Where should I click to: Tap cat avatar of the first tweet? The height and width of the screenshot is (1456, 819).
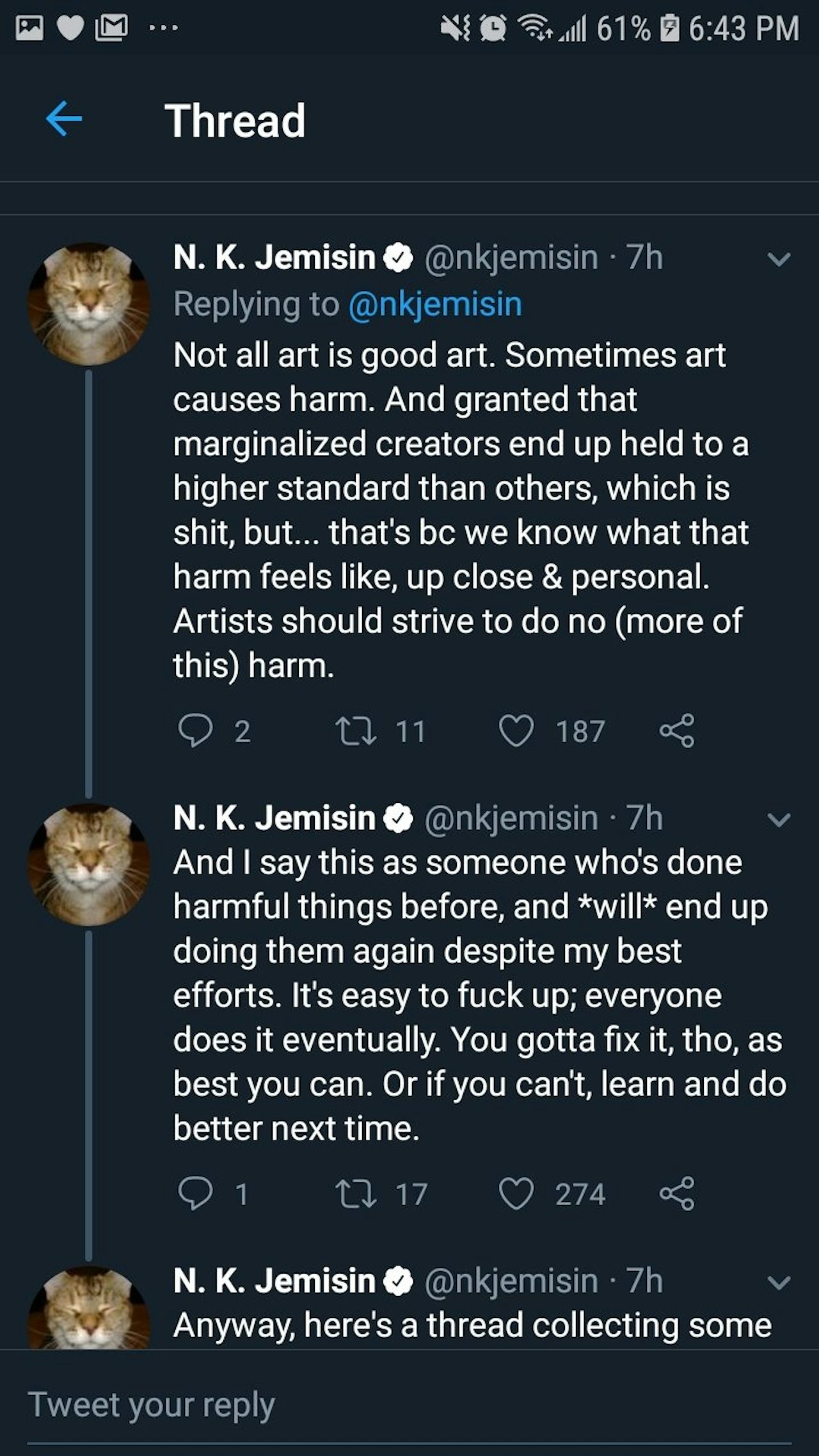pyautogui.click(x=89, y=305)
